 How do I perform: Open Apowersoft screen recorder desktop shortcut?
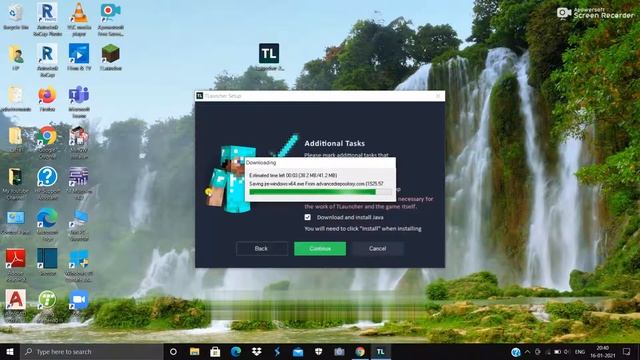(111, 18)
